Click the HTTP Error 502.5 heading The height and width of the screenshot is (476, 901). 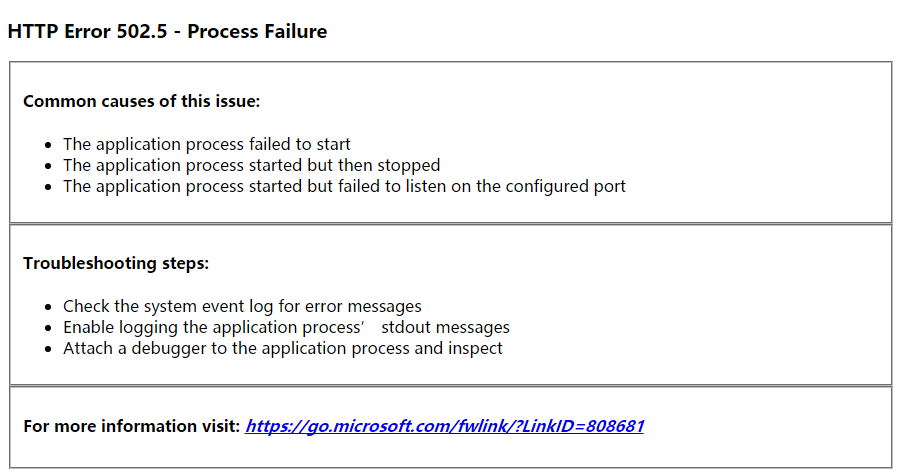[167, 31]
